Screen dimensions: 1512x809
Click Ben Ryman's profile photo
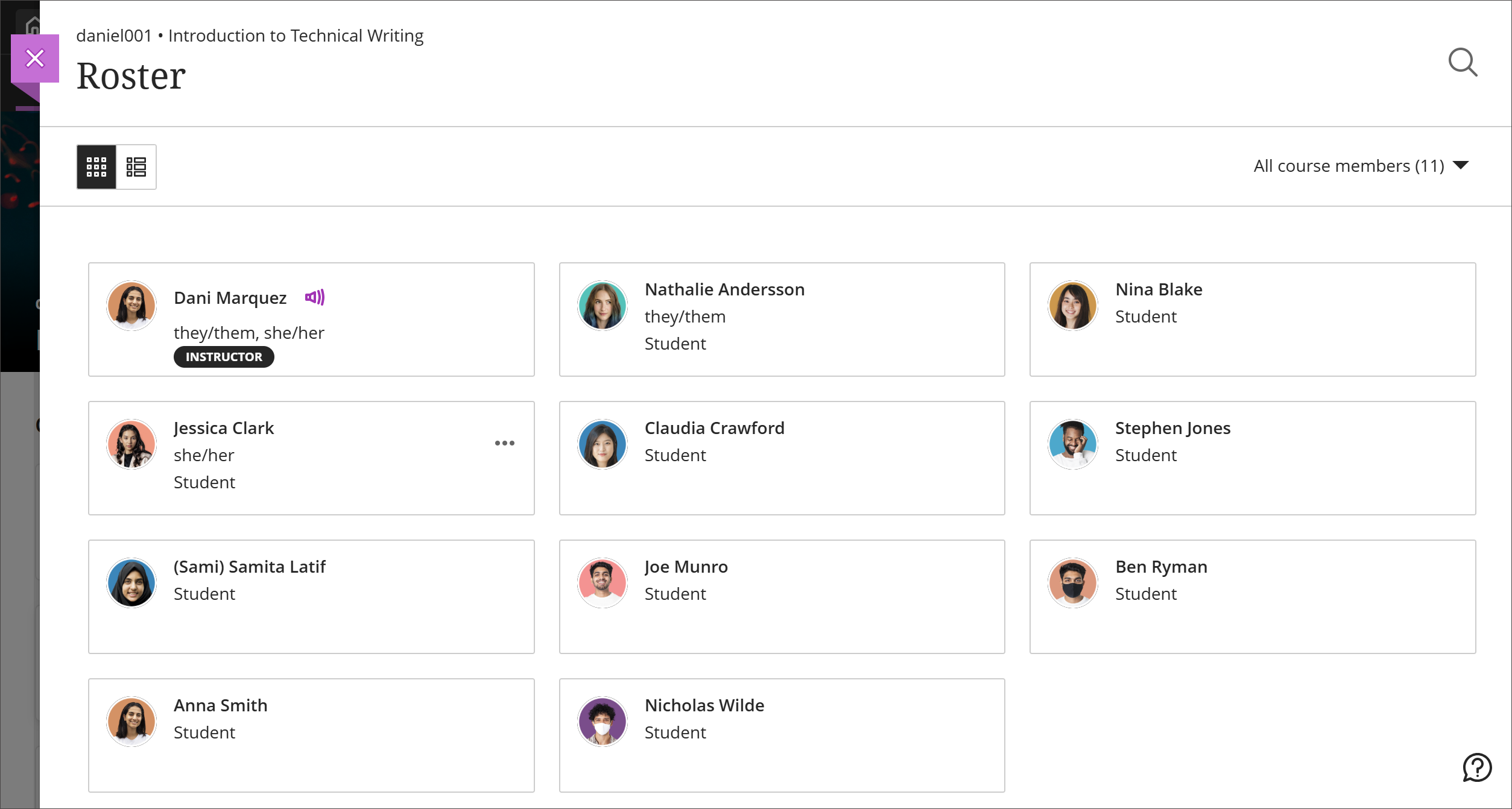tap(1072, 582)
